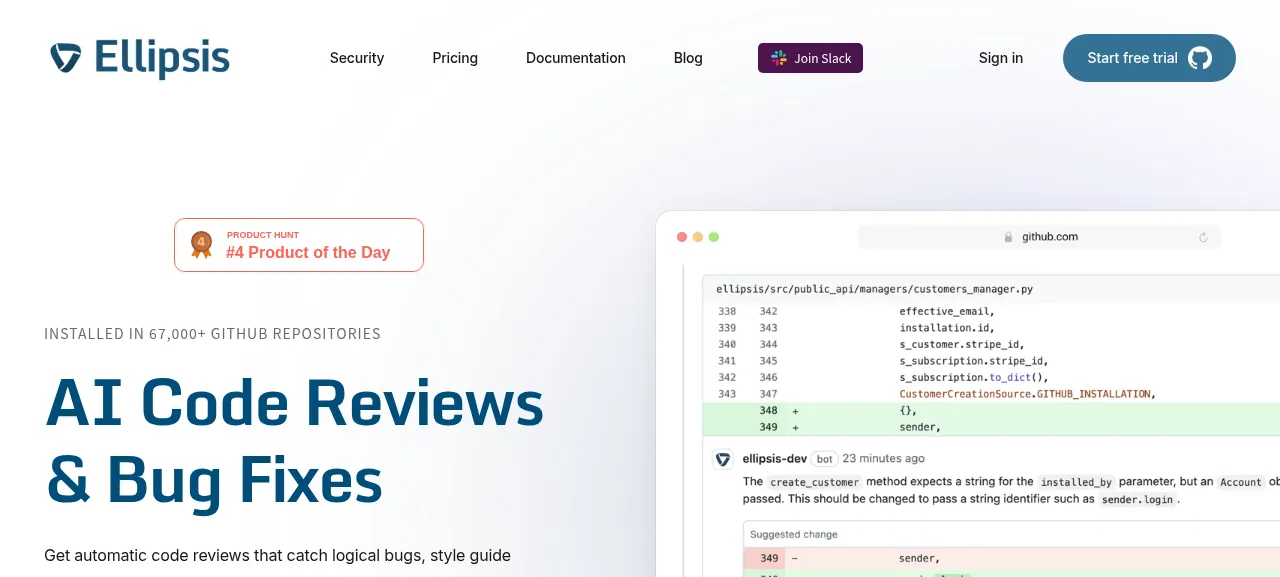Click Sign in

(1001, 58)
